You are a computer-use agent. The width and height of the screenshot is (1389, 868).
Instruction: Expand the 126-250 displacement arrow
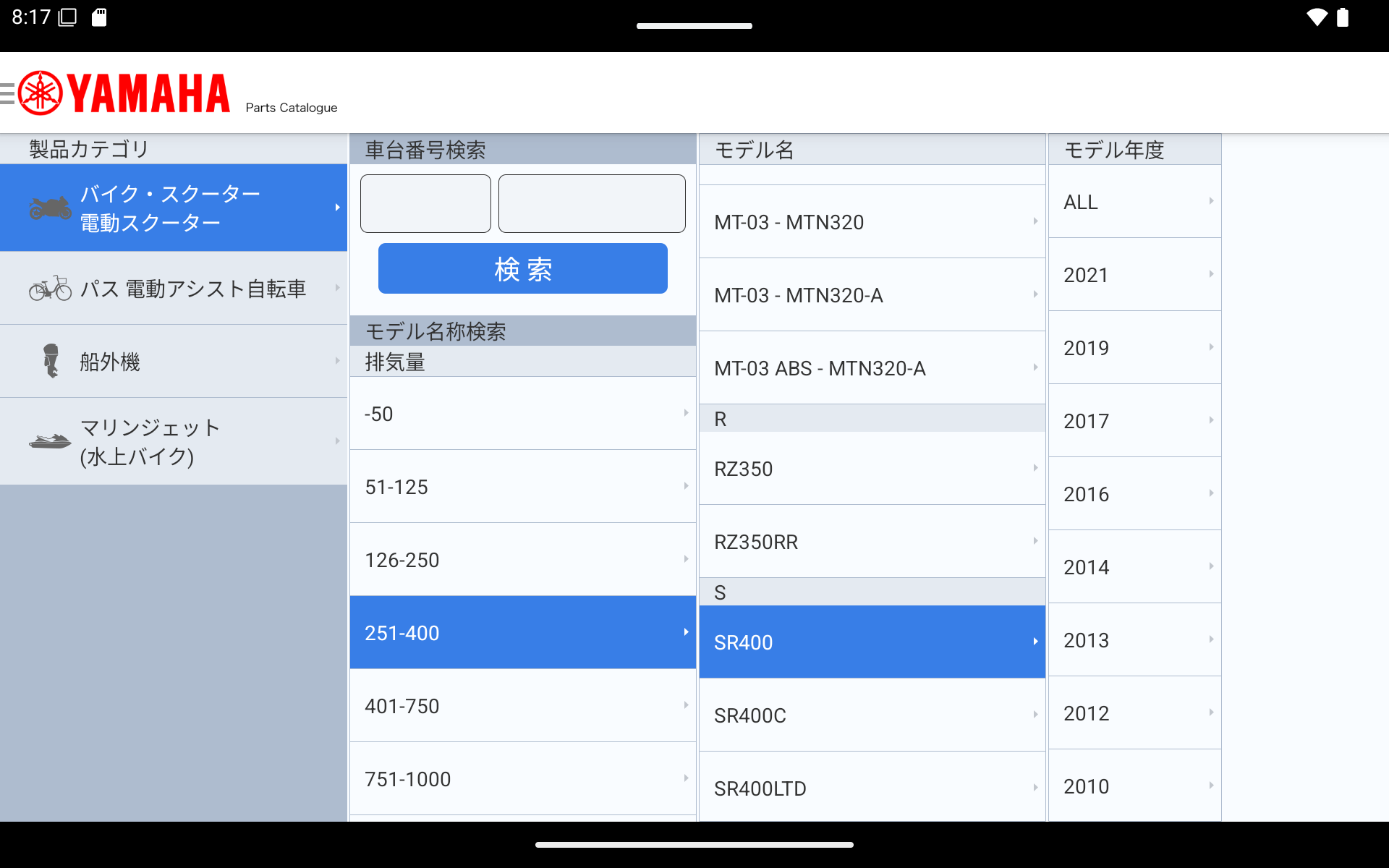[686, 559]
